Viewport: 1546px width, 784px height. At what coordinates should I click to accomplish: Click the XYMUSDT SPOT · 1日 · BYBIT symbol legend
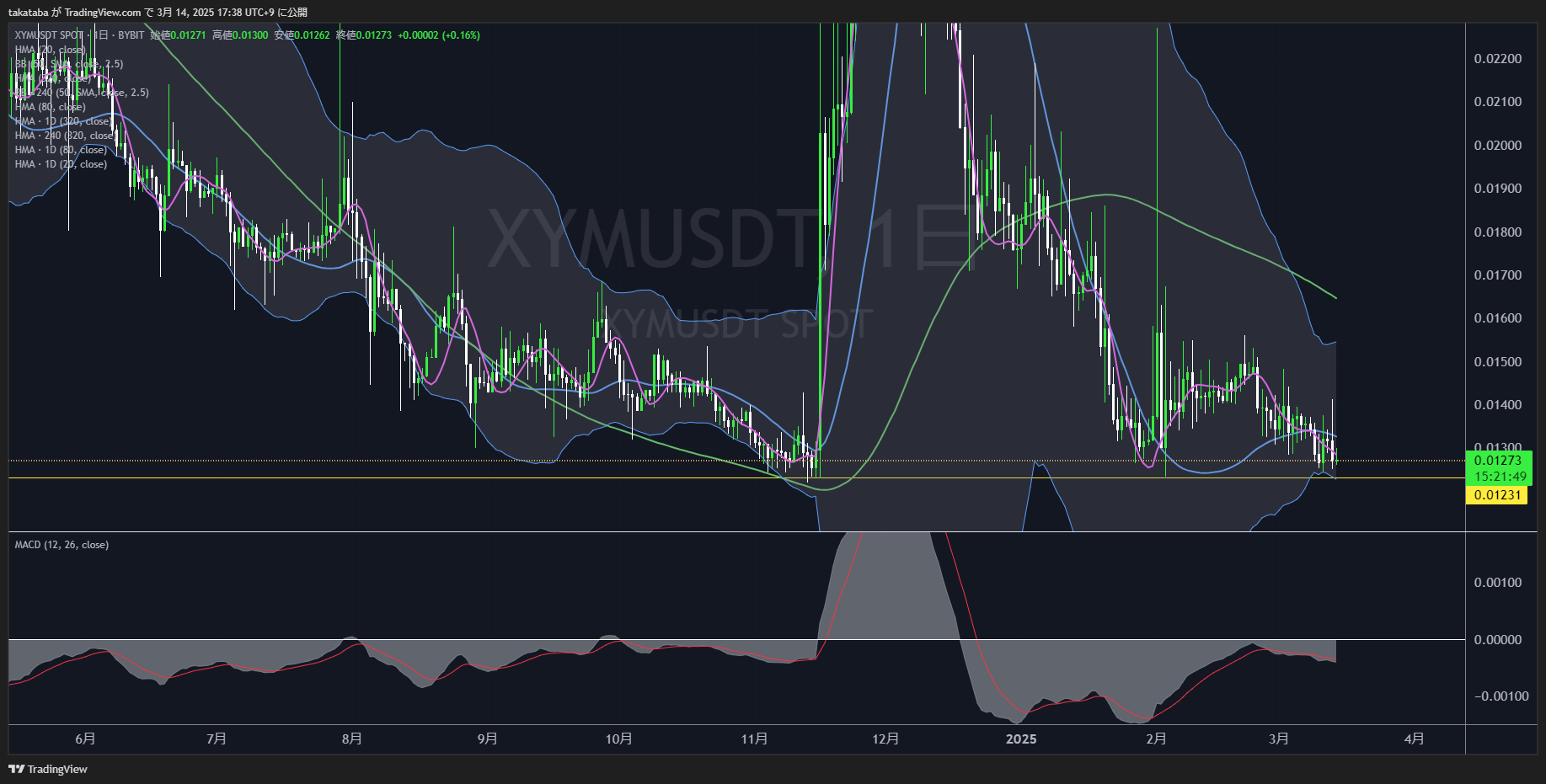click(x=79, y=35)
